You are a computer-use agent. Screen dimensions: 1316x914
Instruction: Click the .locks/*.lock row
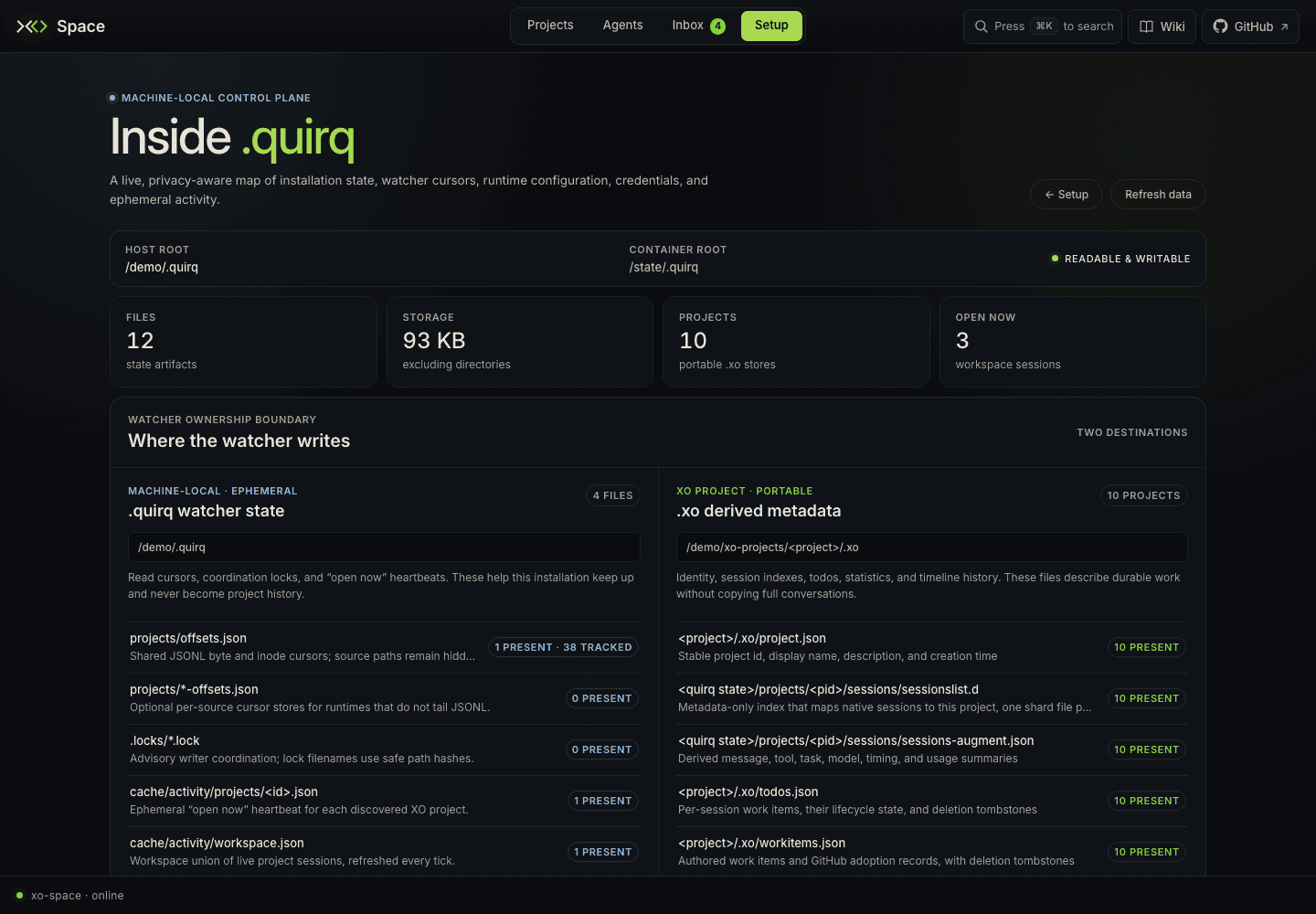(x=384, y=749)
